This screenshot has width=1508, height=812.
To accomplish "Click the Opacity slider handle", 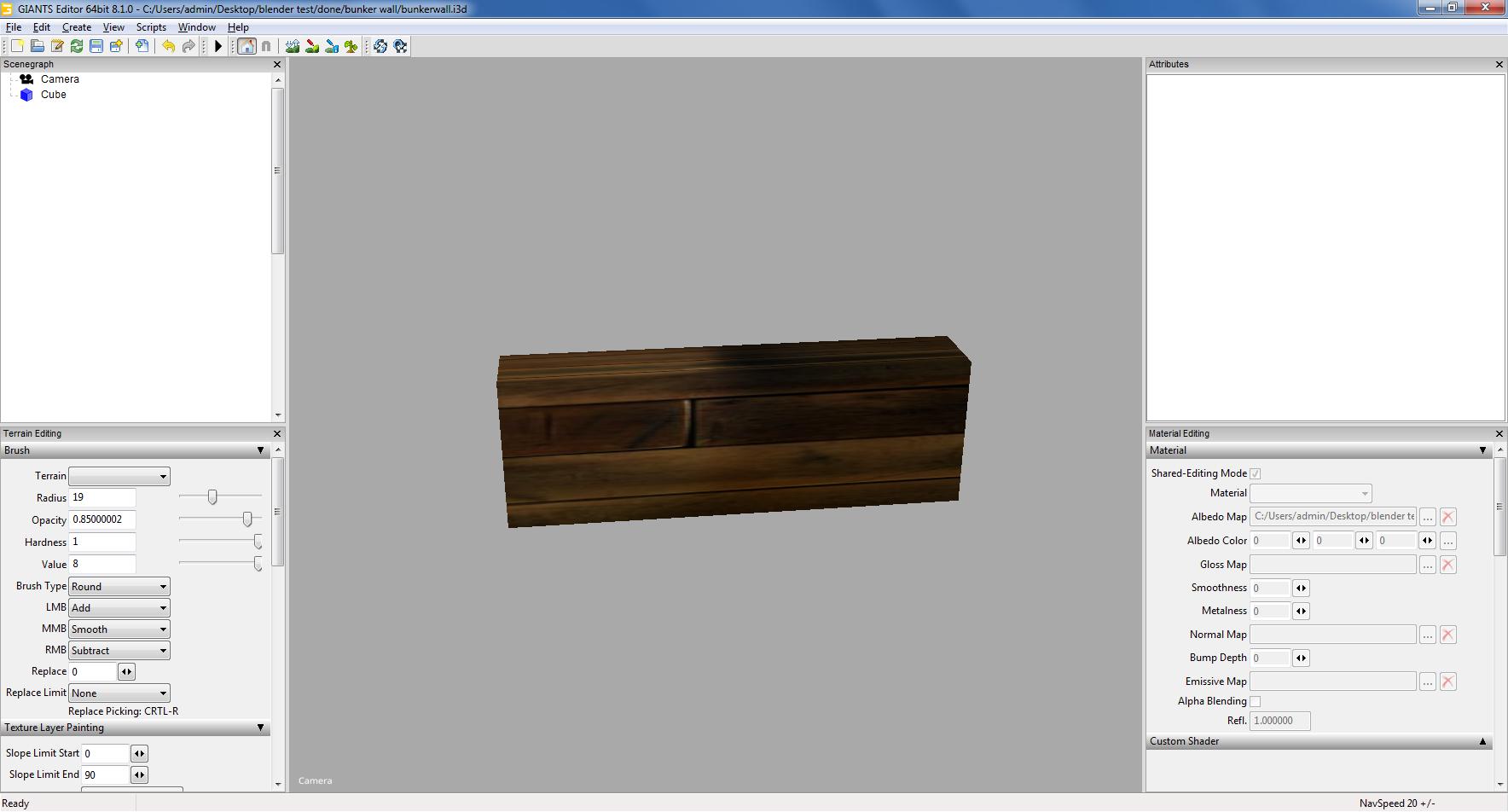I will [247, 519].
